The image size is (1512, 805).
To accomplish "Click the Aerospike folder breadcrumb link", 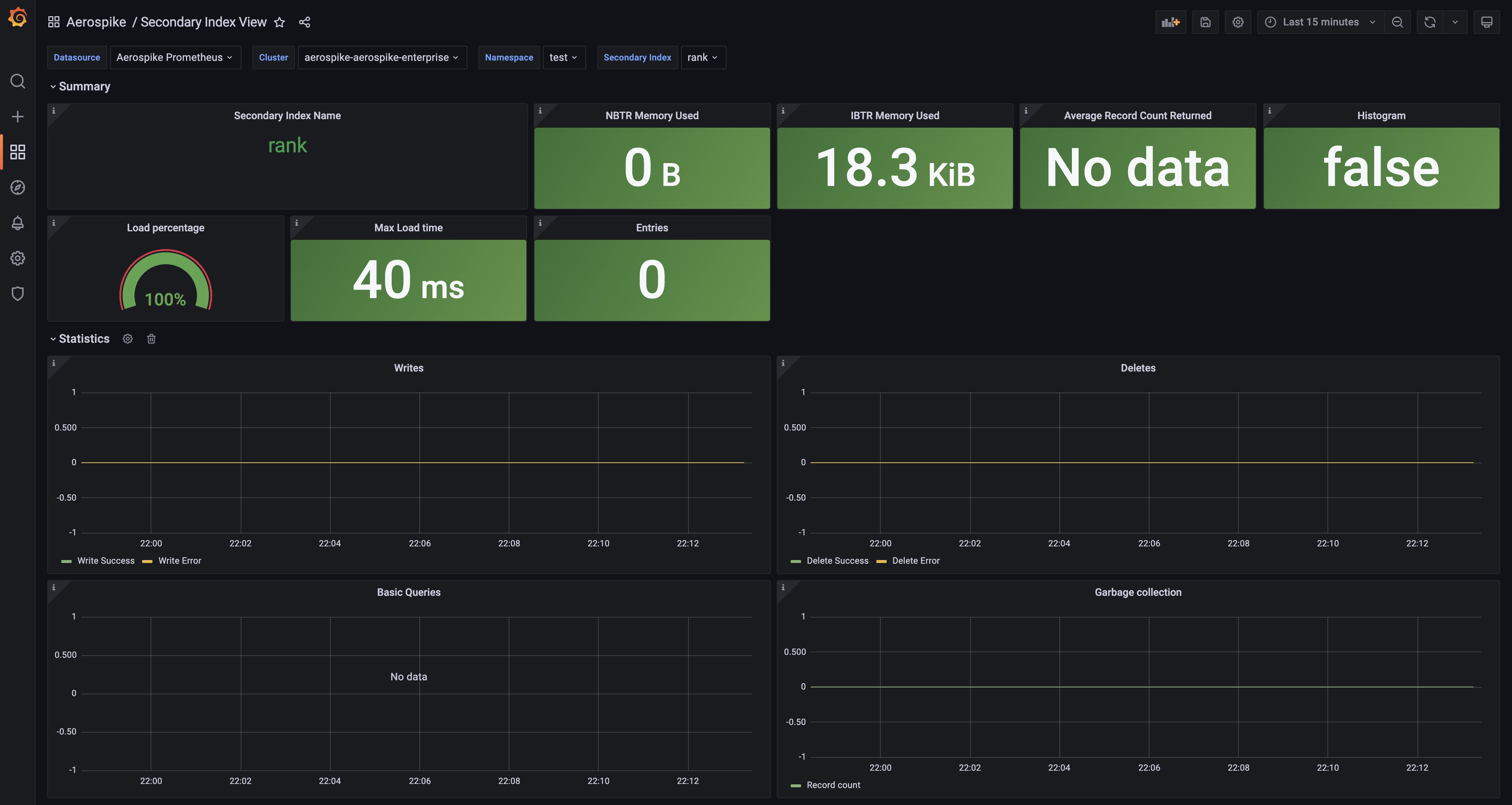I will pyautogui.click(x=96, y=22).
